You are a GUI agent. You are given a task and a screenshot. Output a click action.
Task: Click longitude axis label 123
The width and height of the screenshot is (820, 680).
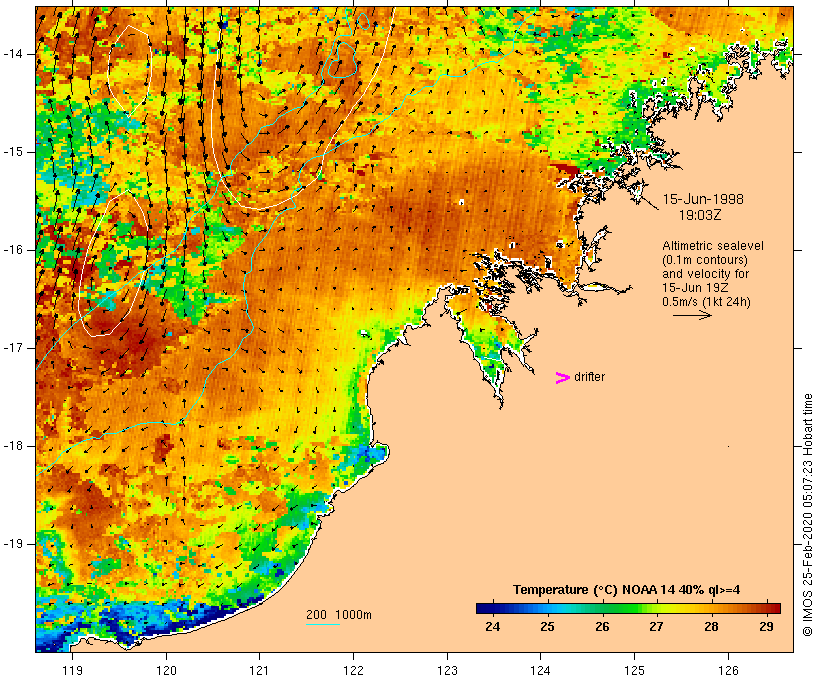447,670
